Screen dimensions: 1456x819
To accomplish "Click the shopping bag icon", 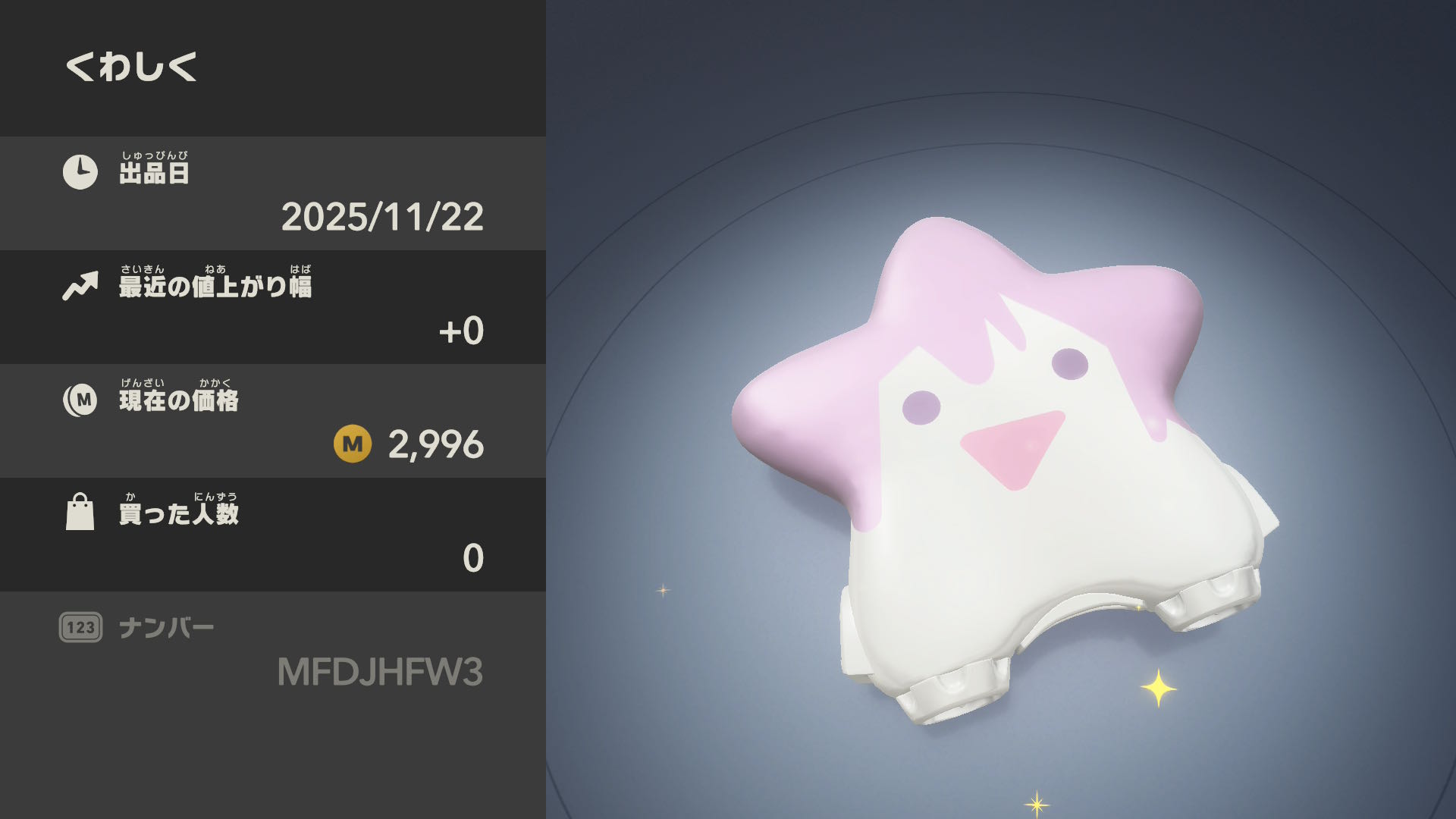I will (x=80, y=512).
